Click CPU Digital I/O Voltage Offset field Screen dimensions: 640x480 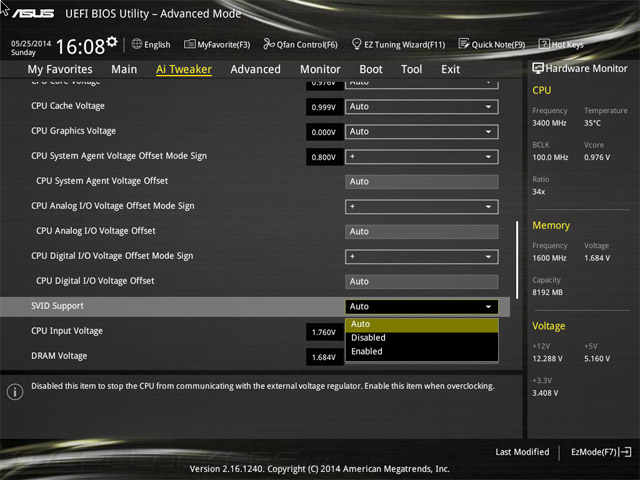pyautogui.click(x=422, y=282)
